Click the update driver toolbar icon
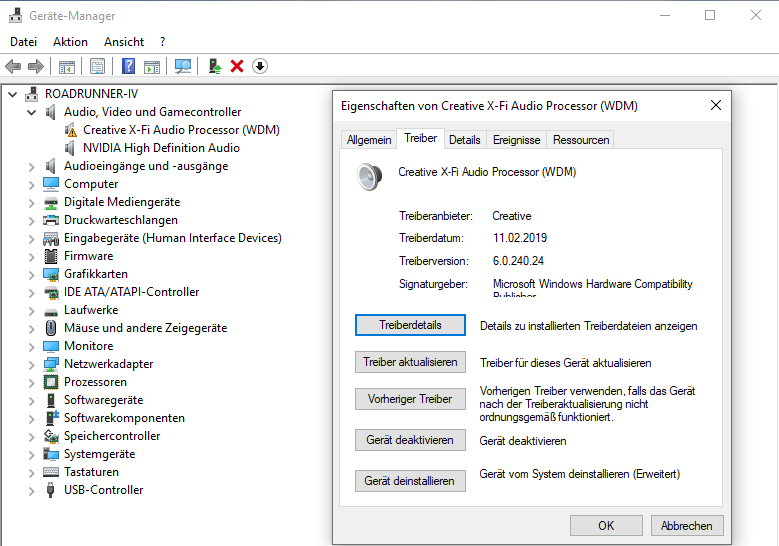 [x=215, y=66]
